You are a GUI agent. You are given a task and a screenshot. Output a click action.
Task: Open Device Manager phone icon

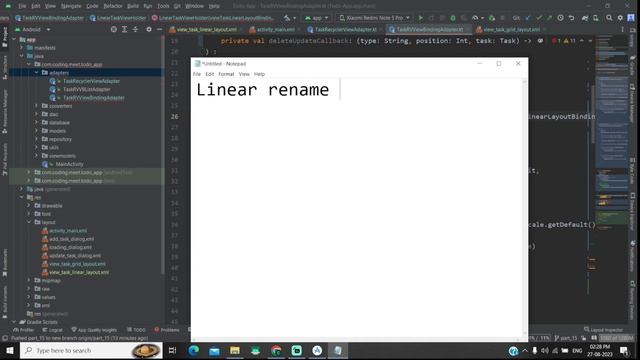[x=596, y=18]
